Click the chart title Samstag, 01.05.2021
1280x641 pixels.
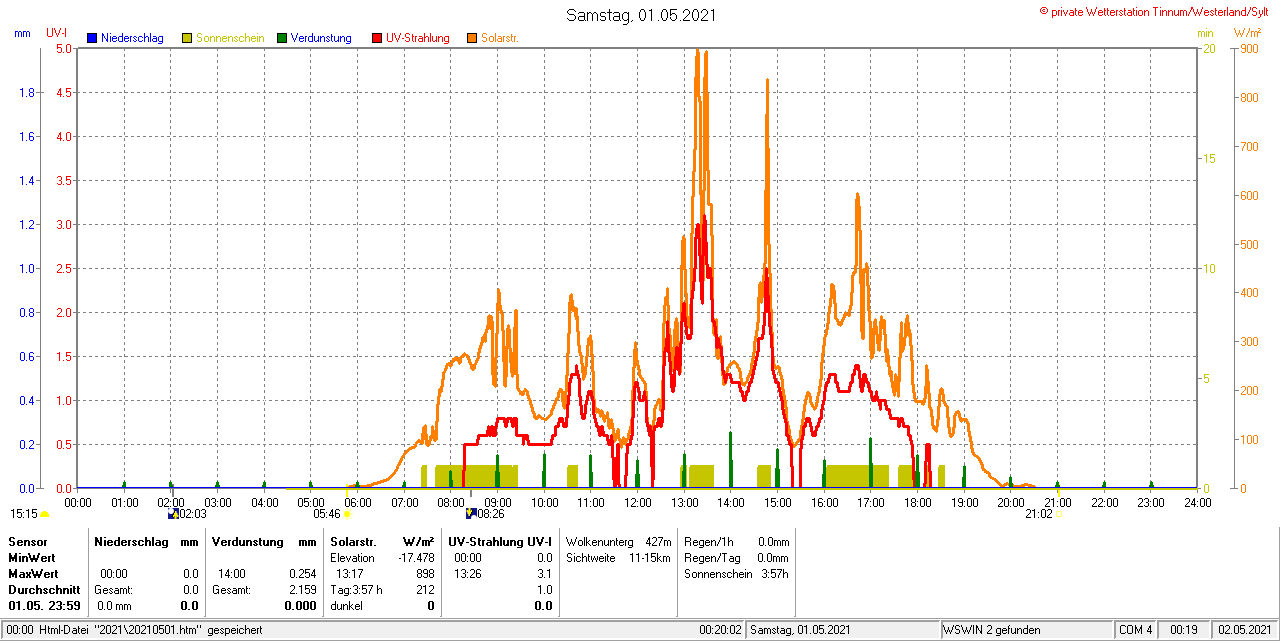click(x=641, y=15)
